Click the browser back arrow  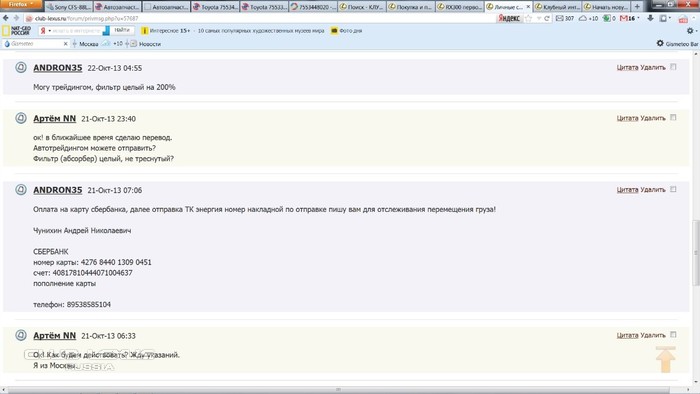(5, 18)
